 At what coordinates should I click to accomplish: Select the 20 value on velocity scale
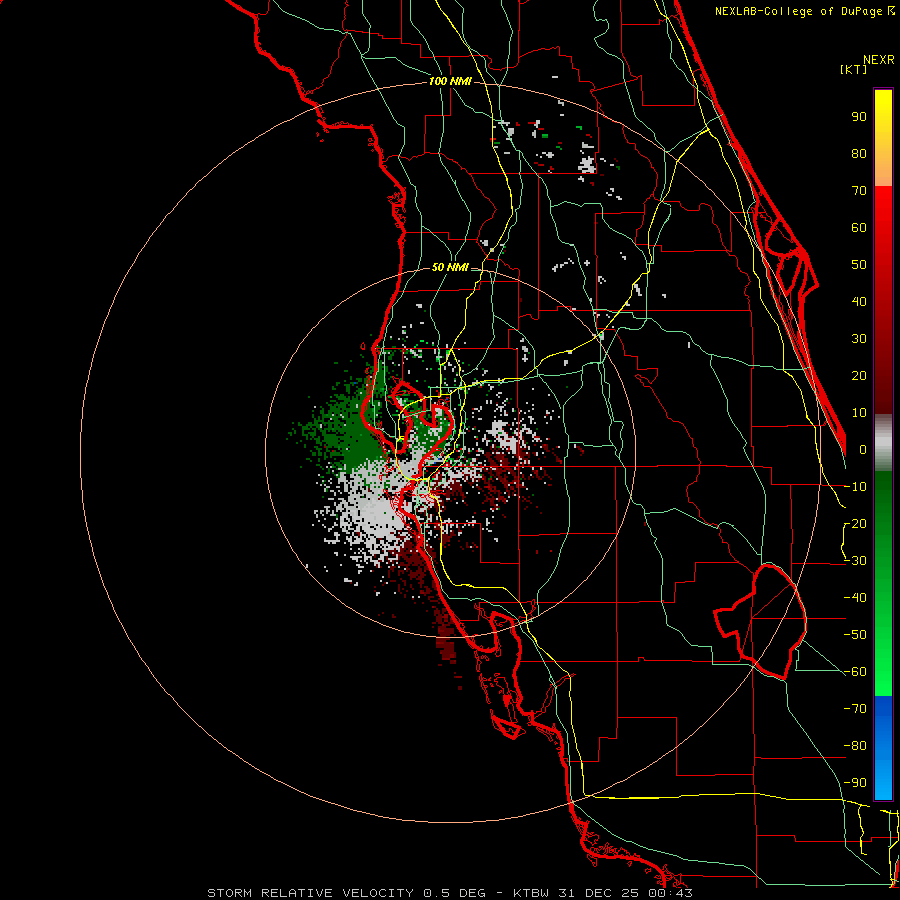pyautogui.click(x=859, y=376)
